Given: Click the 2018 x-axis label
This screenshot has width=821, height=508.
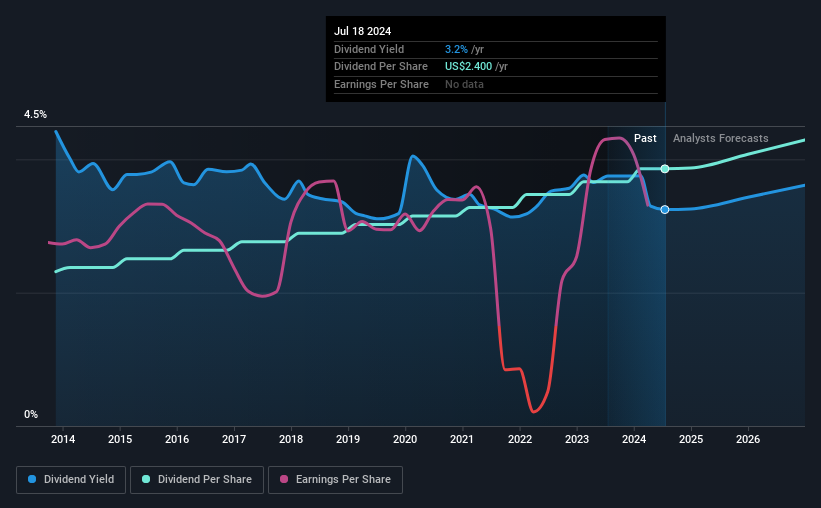Looking at the screenshot, I should pyautogui.click(x=291, y=439).
